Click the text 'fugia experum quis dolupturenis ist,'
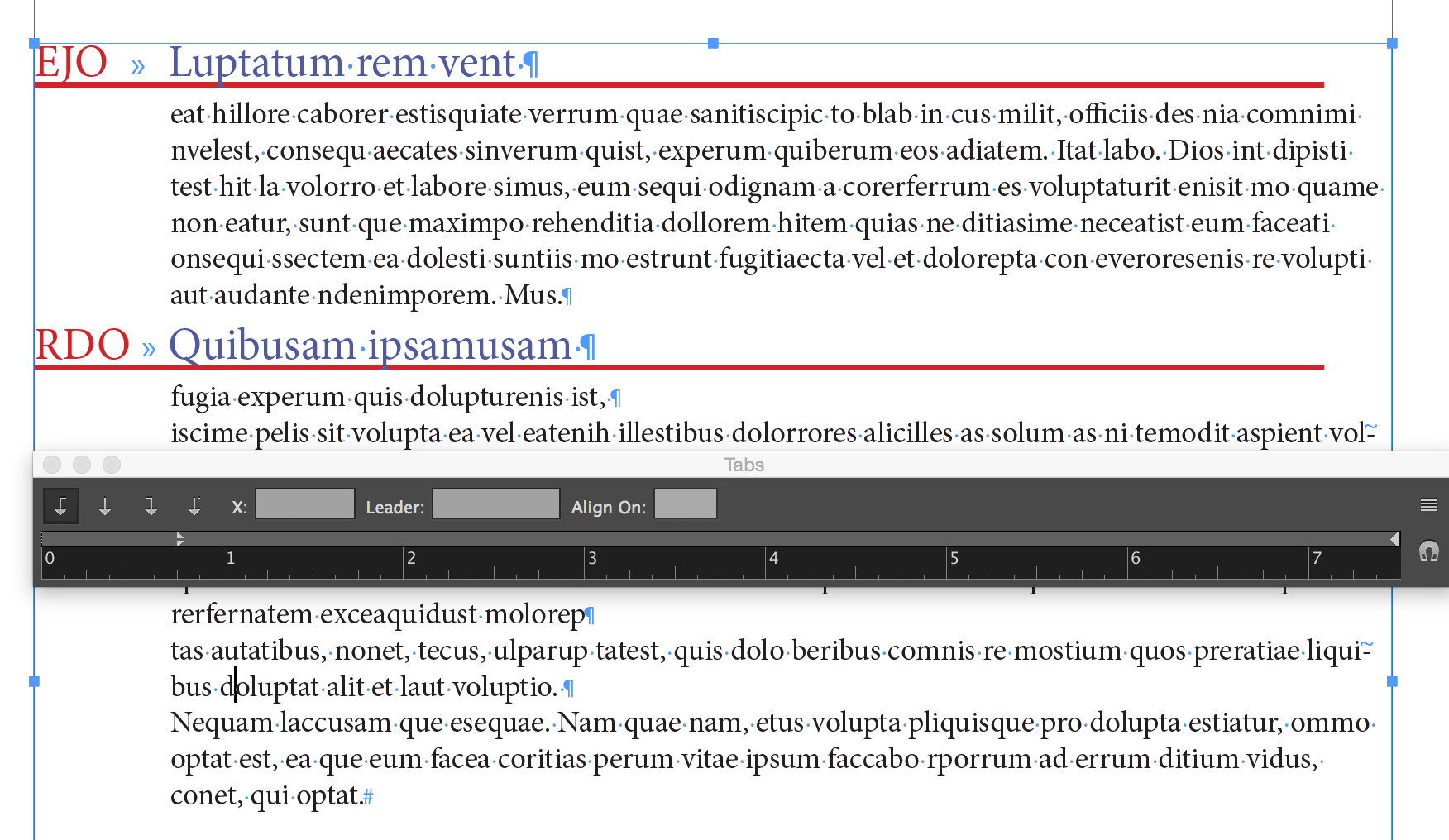 389,397
